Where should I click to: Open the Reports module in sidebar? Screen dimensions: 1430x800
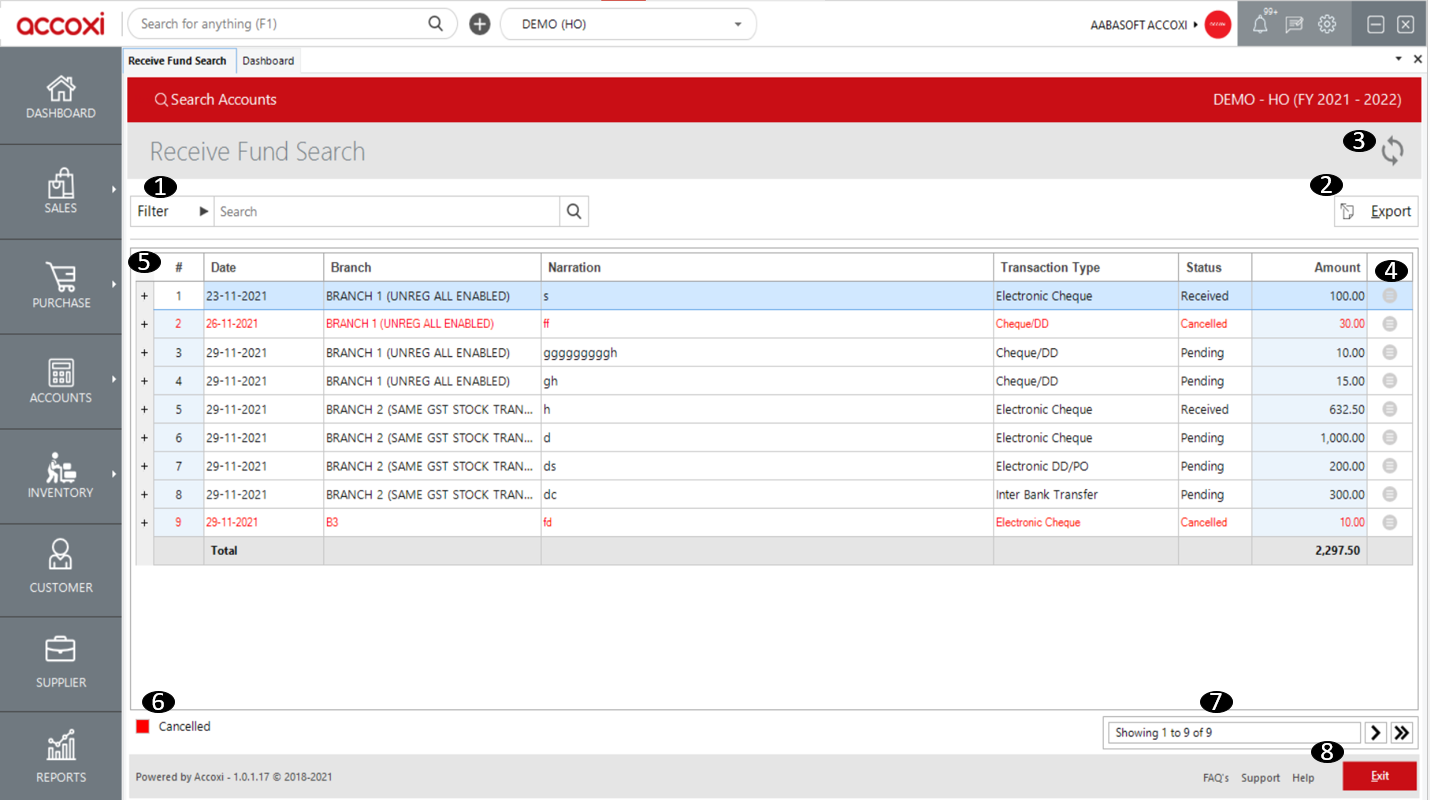(x=60, y=756)
